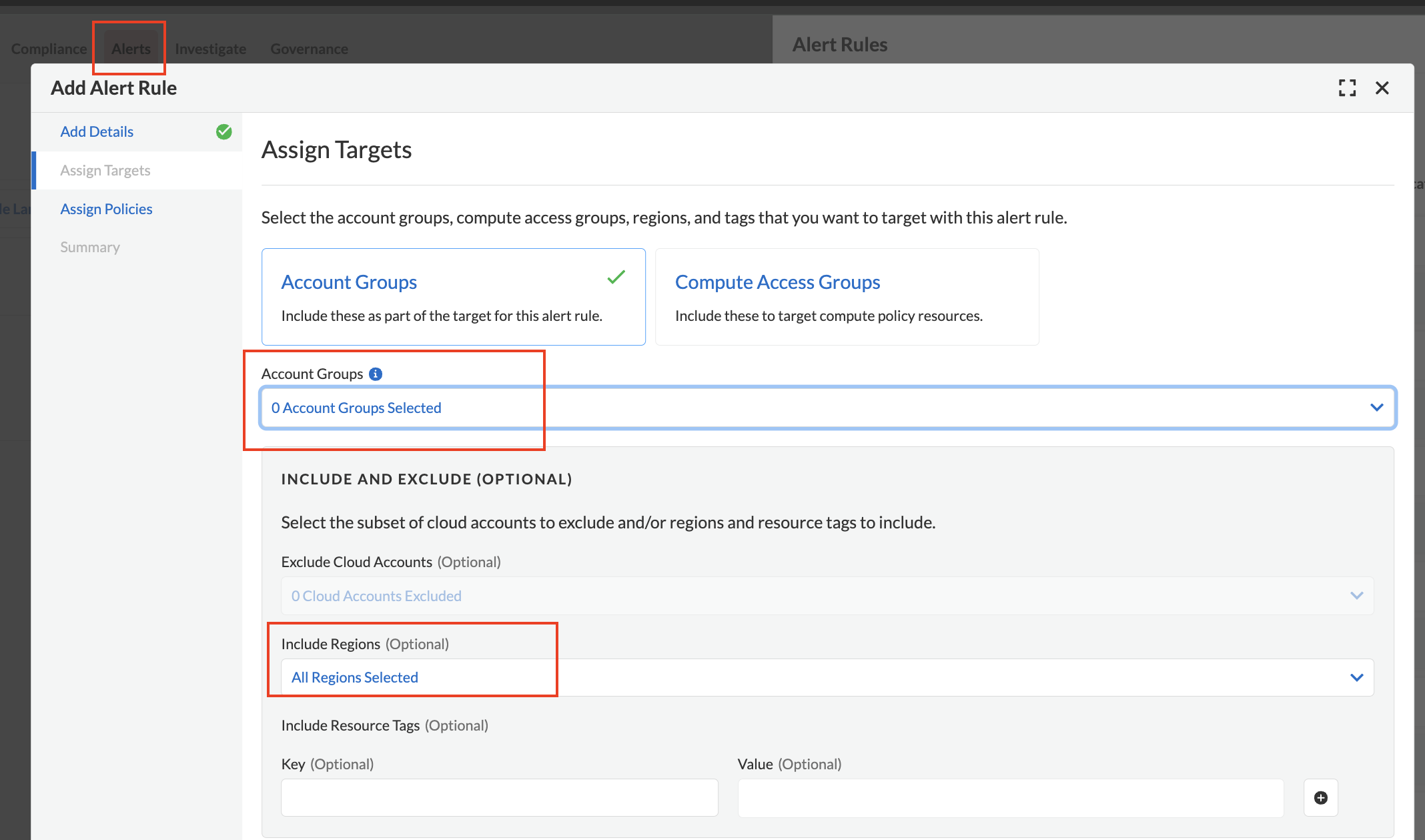This screenshot has width=1425, height=840.
Task: Click green checkmark beside Add Details
Action: (224, 132)
